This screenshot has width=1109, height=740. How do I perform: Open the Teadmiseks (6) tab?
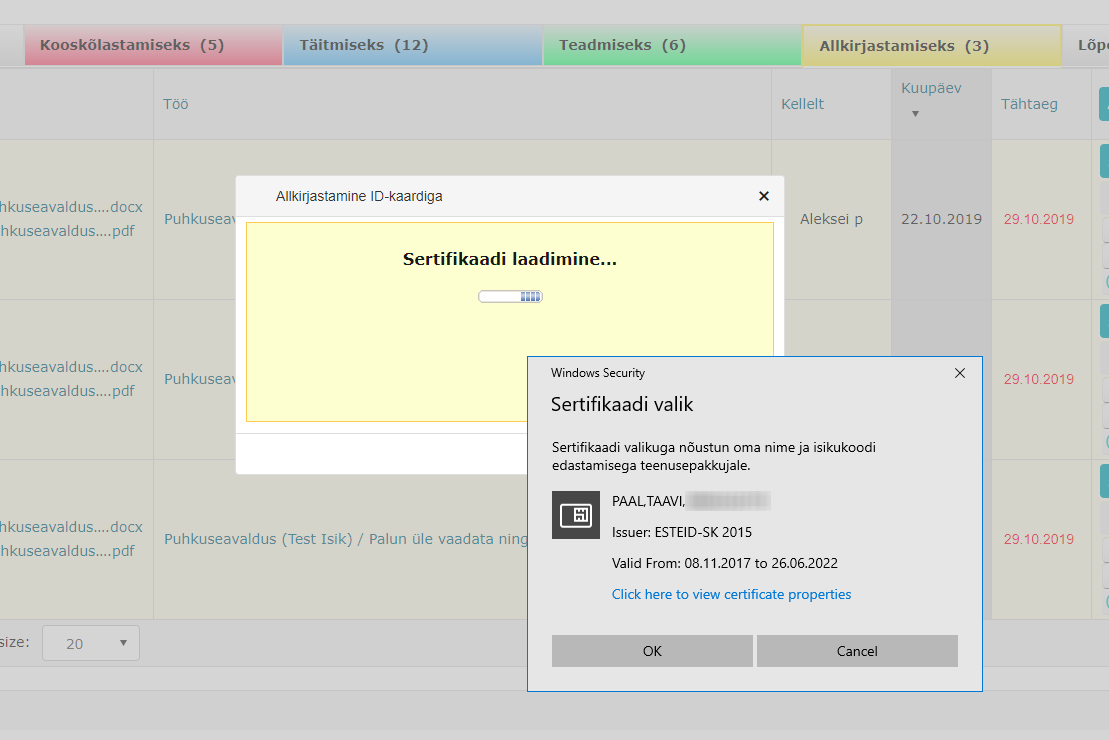coord(672,45)
